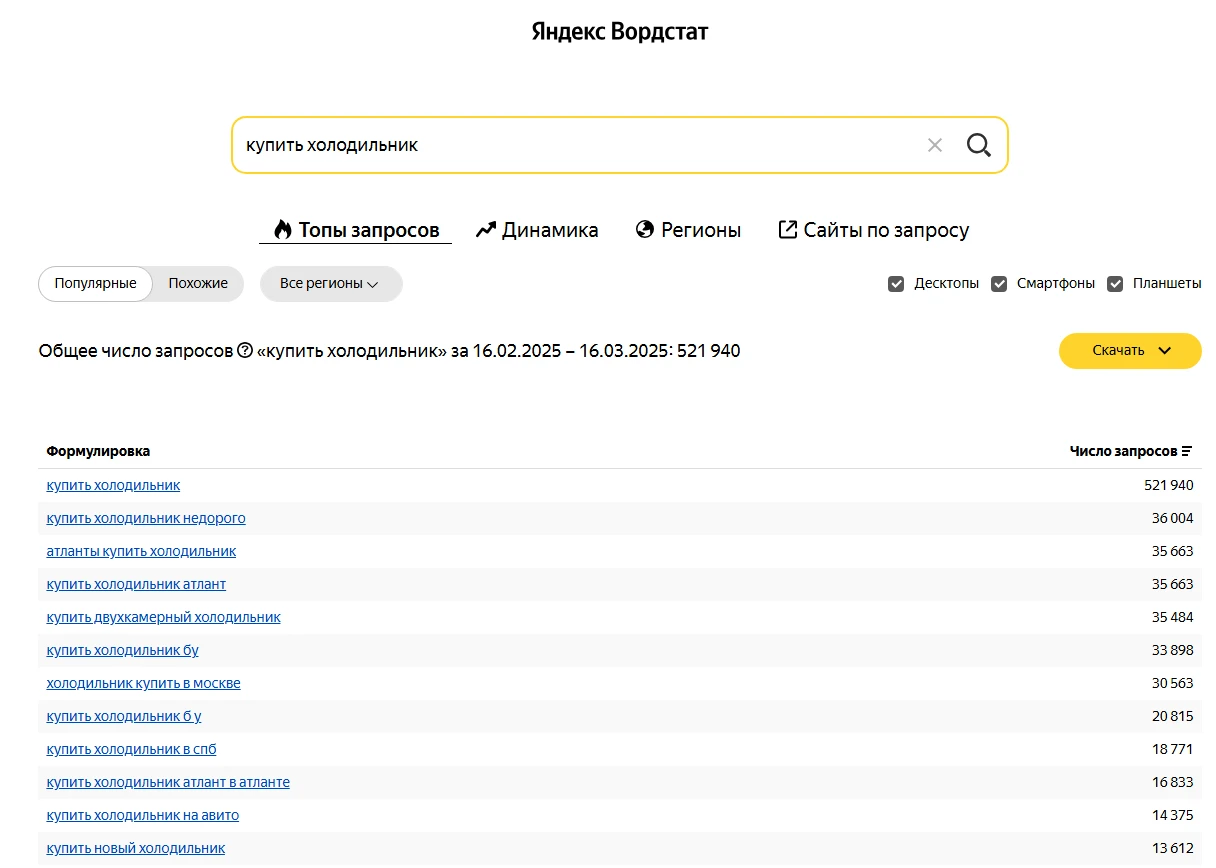Click the question mark help icon
Screen dimensions: 1216x868
(x=245, y=351)
